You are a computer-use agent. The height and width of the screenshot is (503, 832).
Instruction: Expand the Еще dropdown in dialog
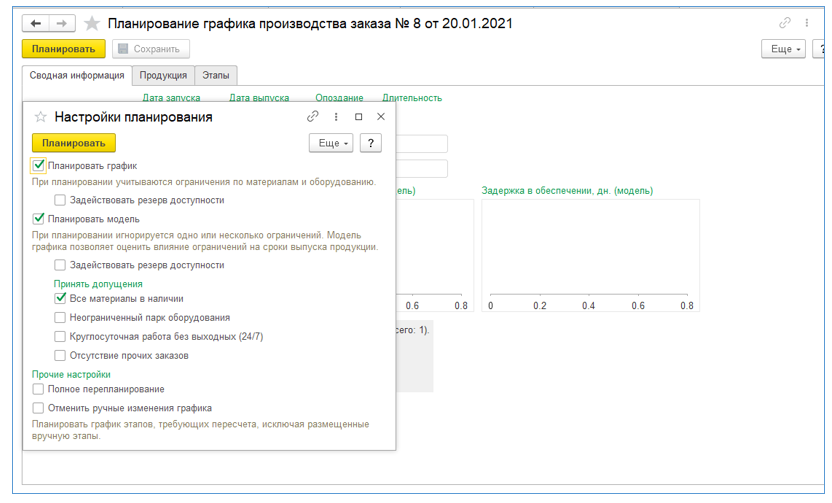pyautogui.click(x=332, y=143)
